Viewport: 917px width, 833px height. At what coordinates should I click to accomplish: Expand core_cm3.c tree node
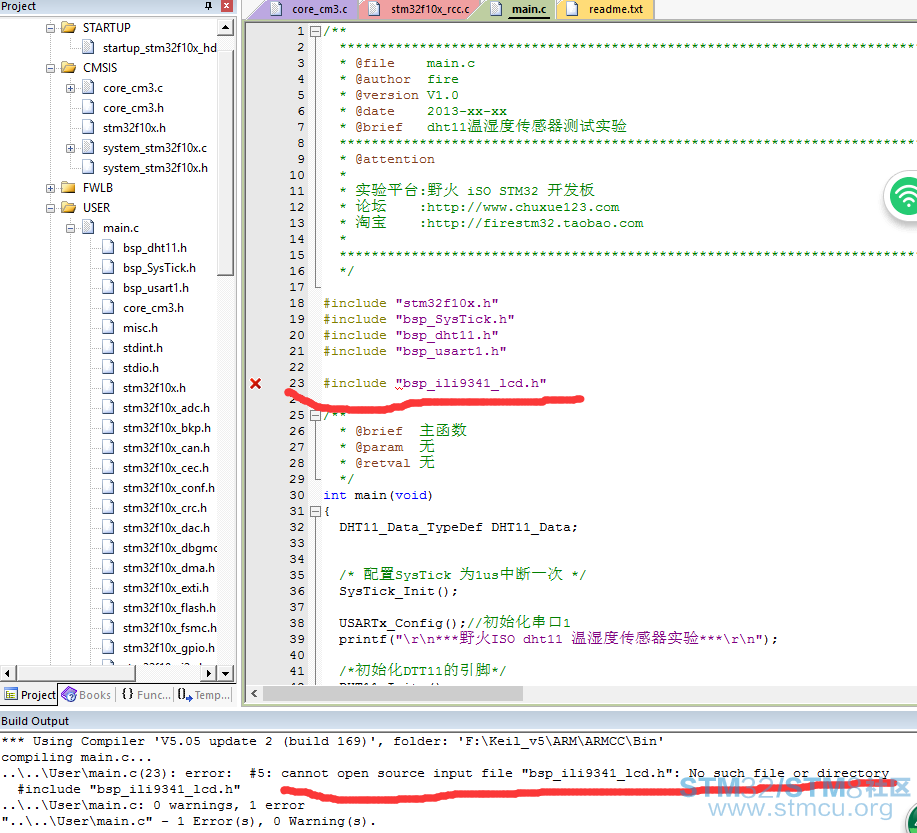point(71,88)
